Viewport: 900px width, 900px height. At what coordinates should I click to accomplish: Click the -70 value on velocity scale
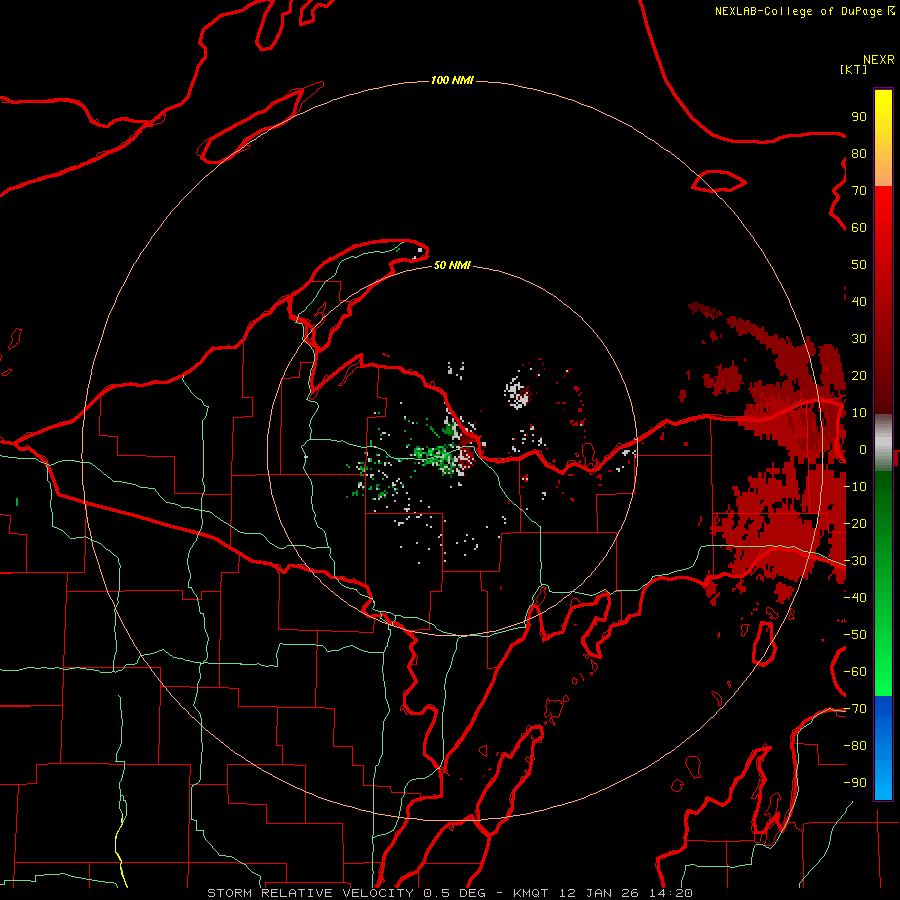tap(855, 709)
